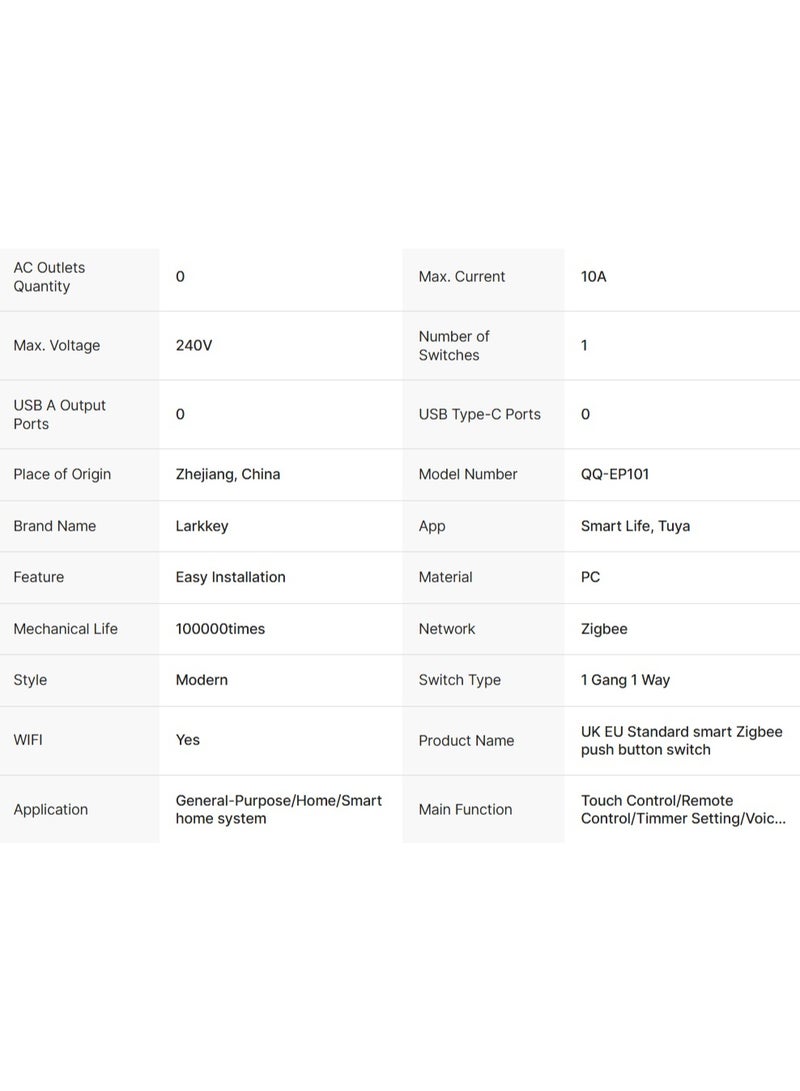Click the Zhejiang, China origin value

coord(228,475)
